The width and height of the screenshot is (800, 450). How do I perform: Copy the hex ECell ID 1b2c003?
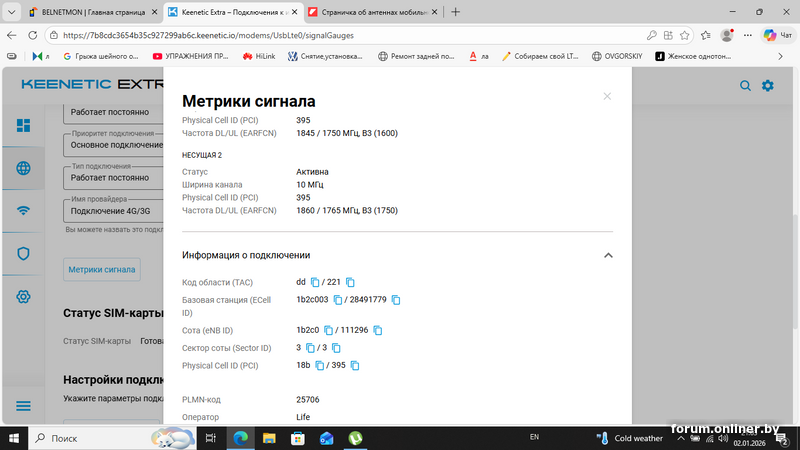click(x=337, y=300)
